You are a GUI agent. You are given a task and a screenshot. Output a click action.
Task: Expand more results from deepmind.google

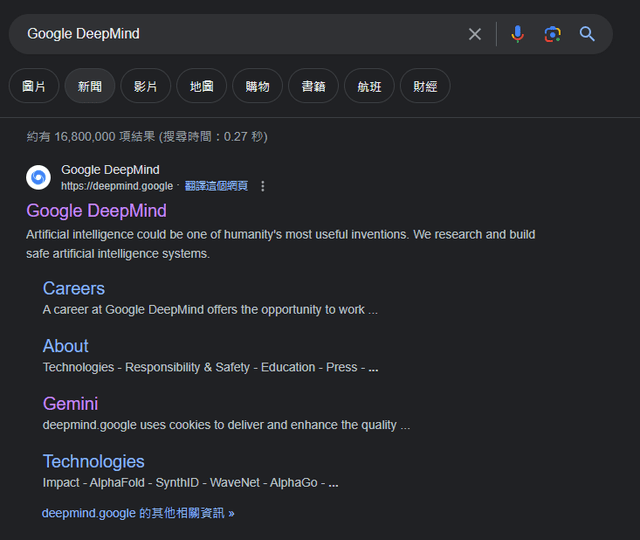point(138,513)
